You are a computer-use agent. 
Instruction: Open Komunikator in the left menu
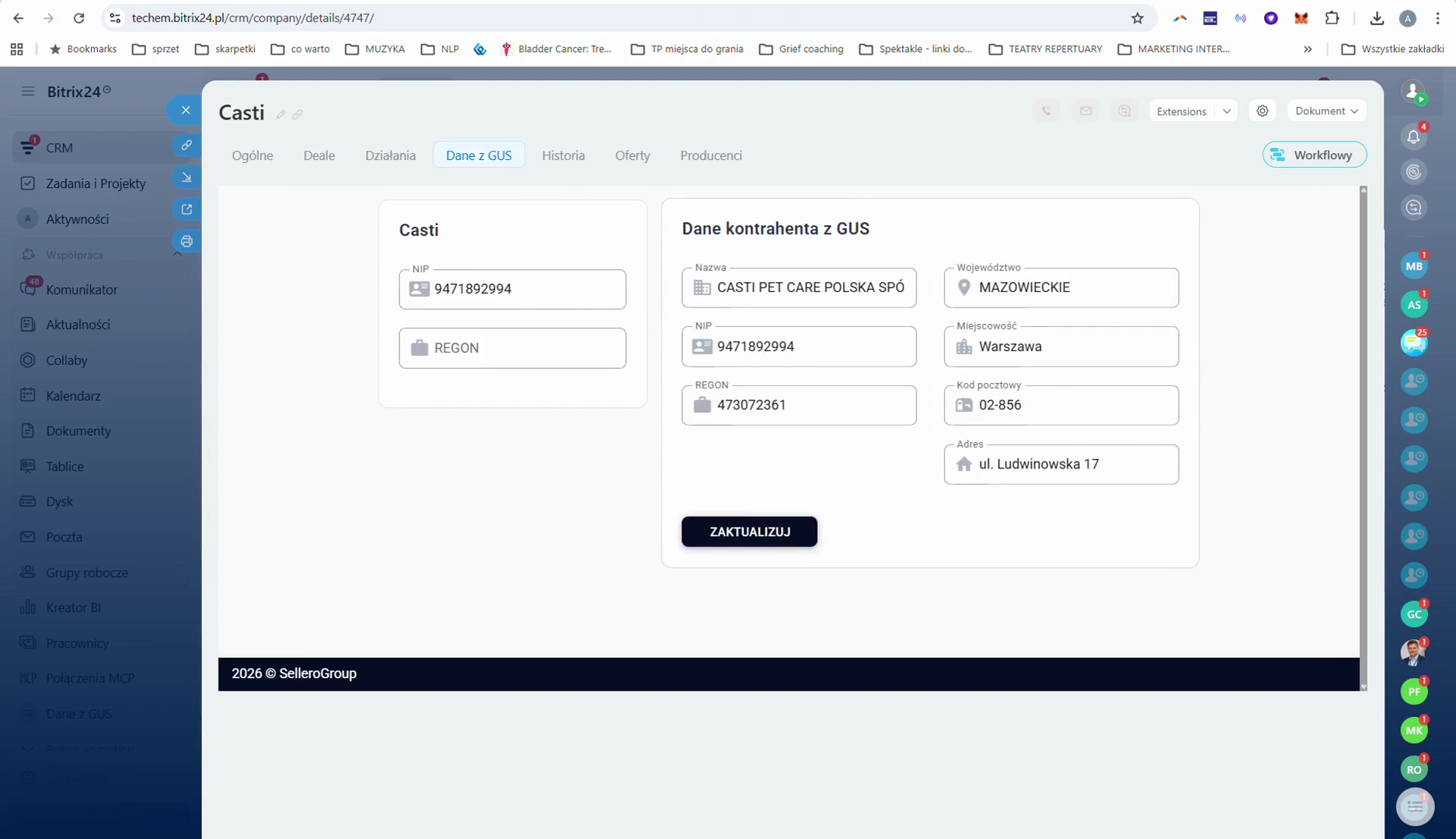(x=82, y=290)
